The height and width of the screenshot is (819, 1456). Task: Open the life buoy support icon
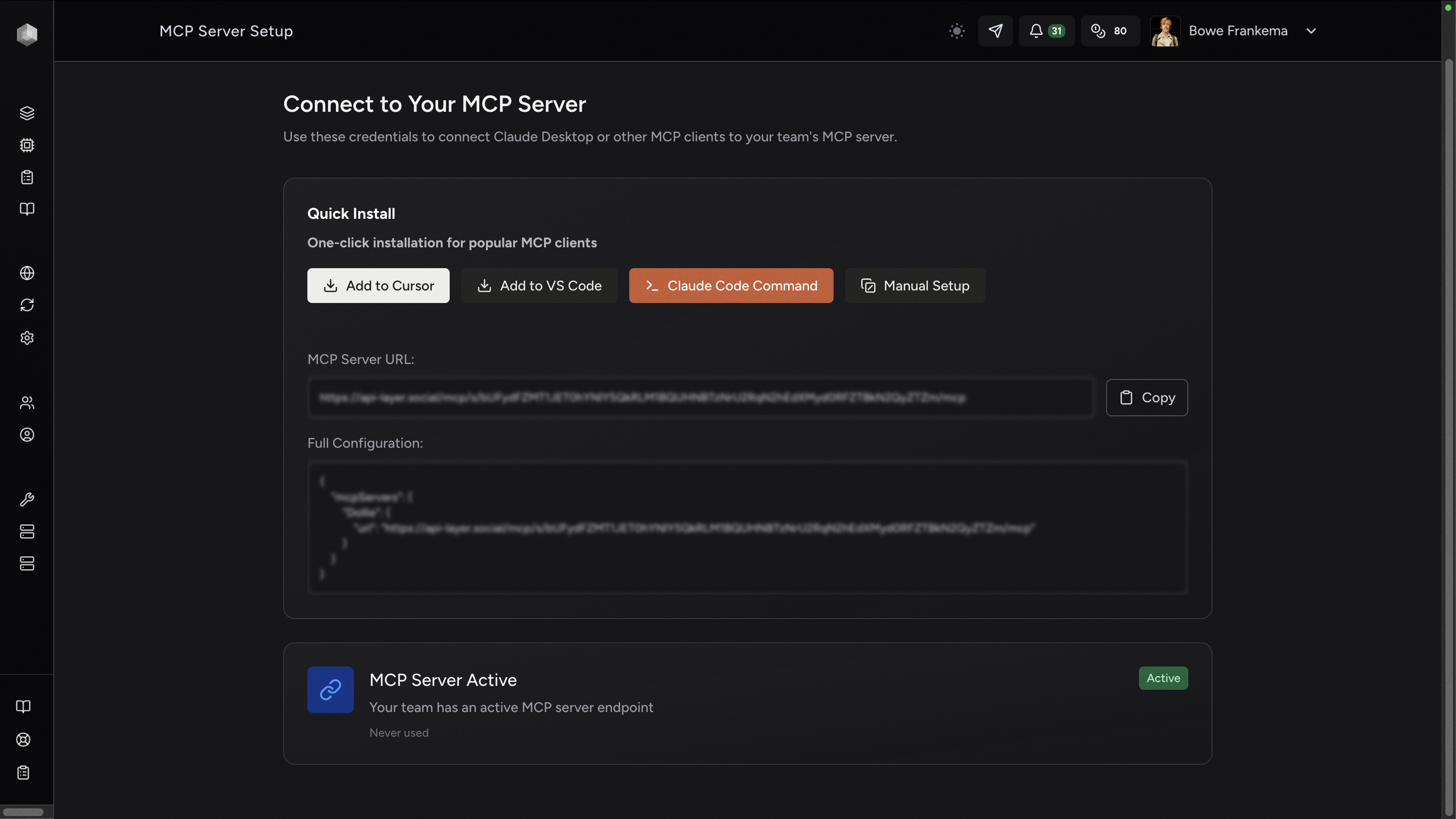point(23,739)
